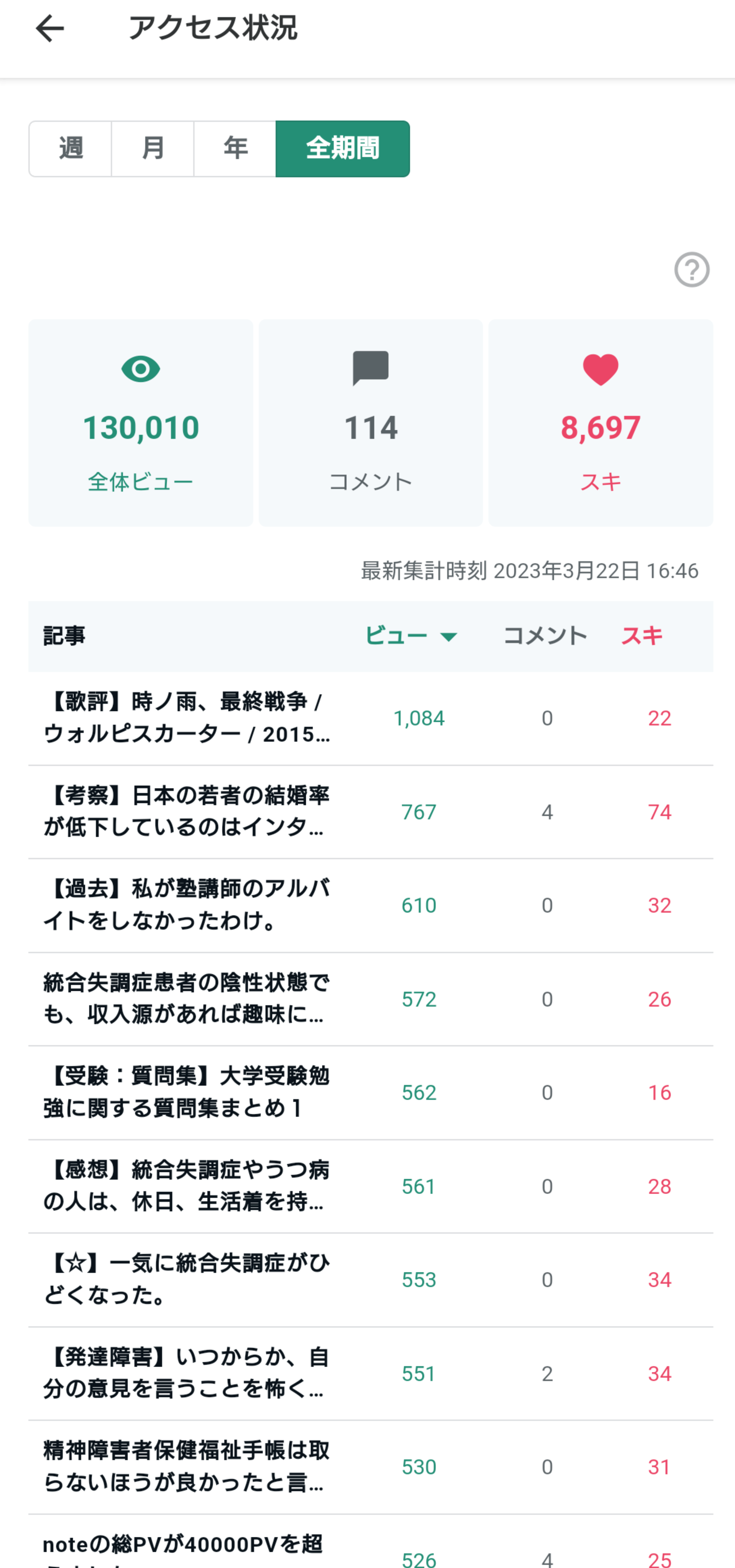Tap the pink heart icon
This screenshot has height=1568, width=735.
coord(600,369)
